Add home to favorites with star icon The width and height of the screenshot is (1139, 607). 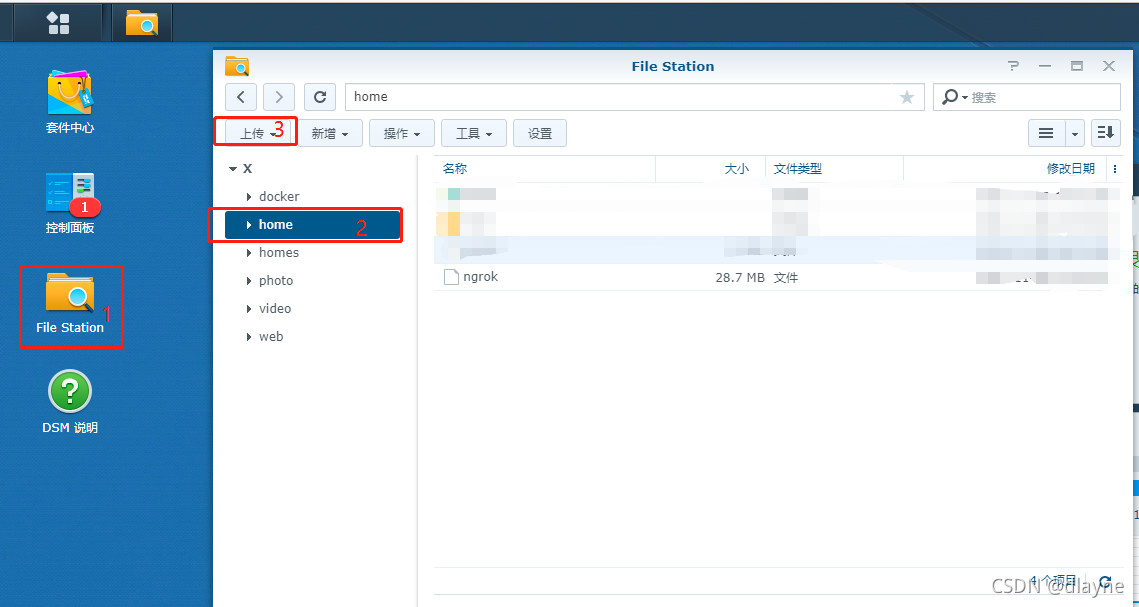[x=907, y=97]
